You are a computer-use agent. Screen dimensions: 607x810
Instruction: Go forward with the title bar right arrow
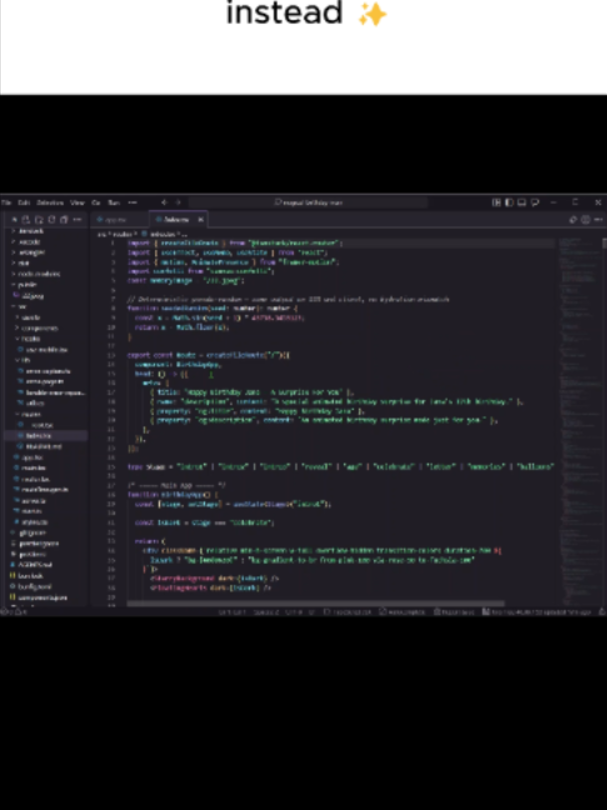click(x=178, y=202)
